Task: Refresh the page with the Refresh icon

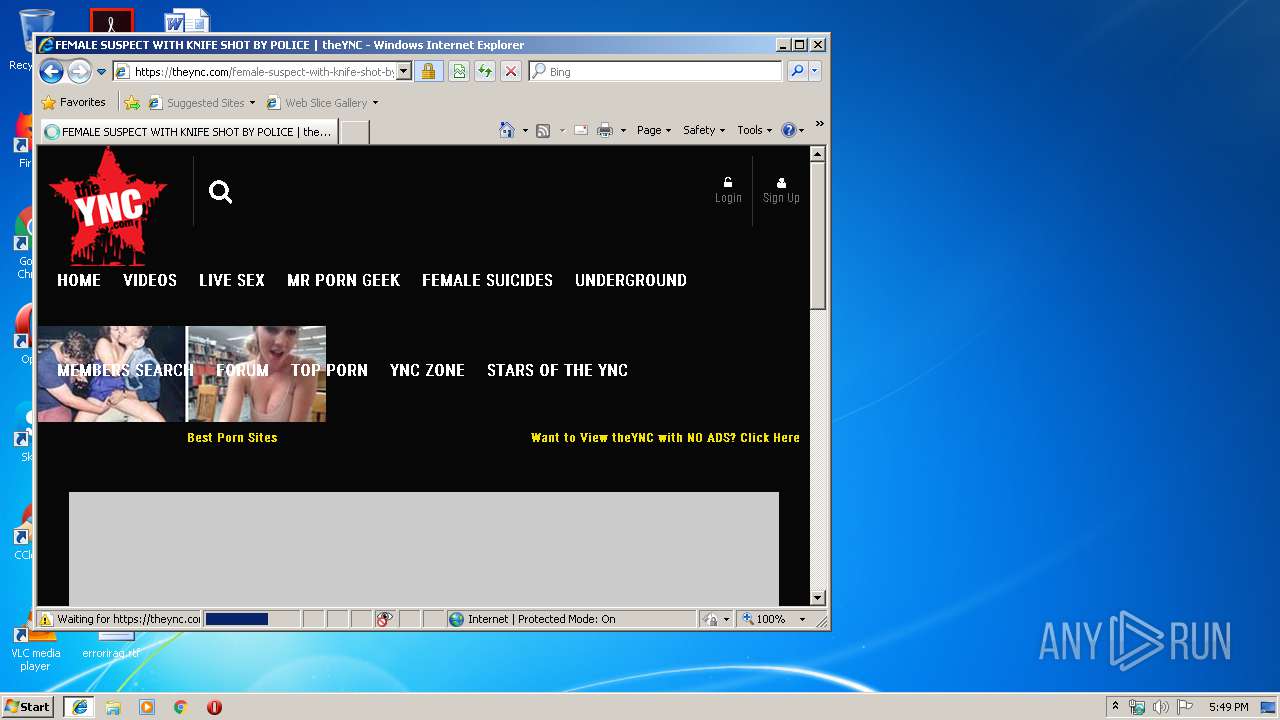Action: tap(485, 72)
